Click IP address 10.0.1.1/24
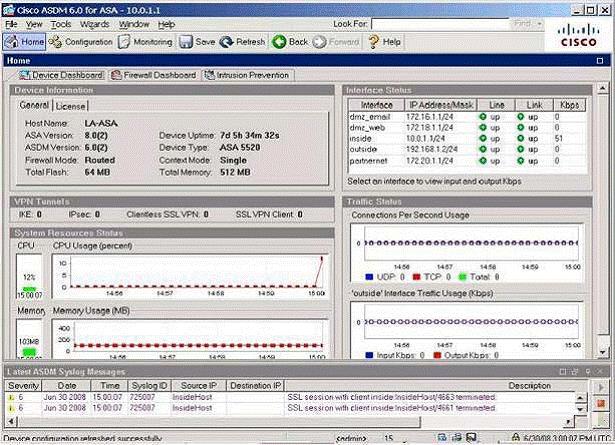Image resolution: width=615 pixels, height=445 pixels. click(x=426, y=138)
